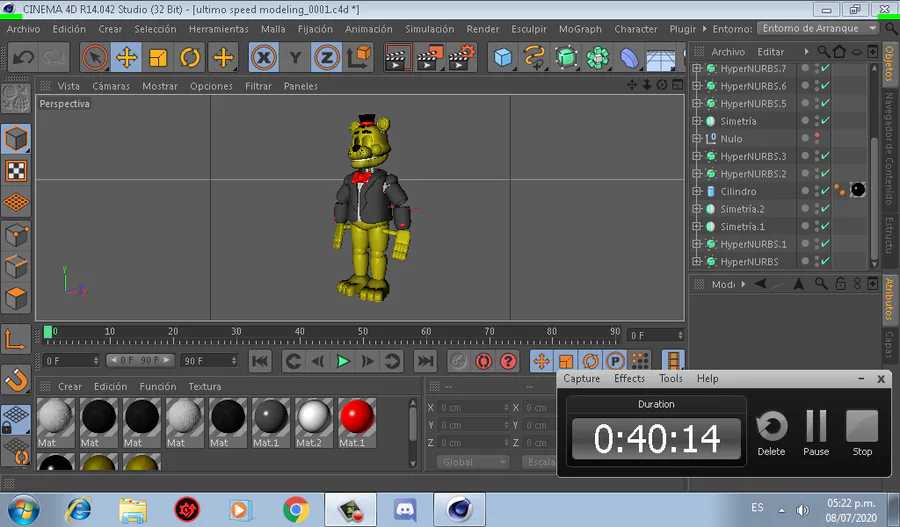Expand attribute manager Modo menu arrow
The width and height of the screenshot is (900, 527).
point(743,284)
